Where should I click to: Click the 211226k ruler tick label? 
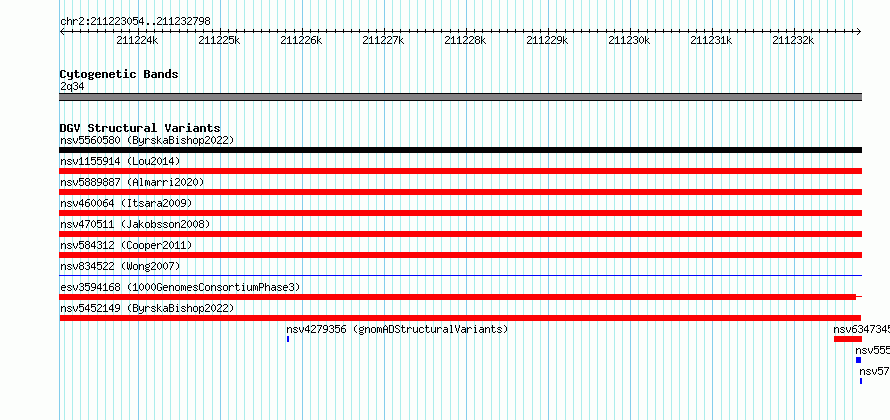(x=301, y=40)
